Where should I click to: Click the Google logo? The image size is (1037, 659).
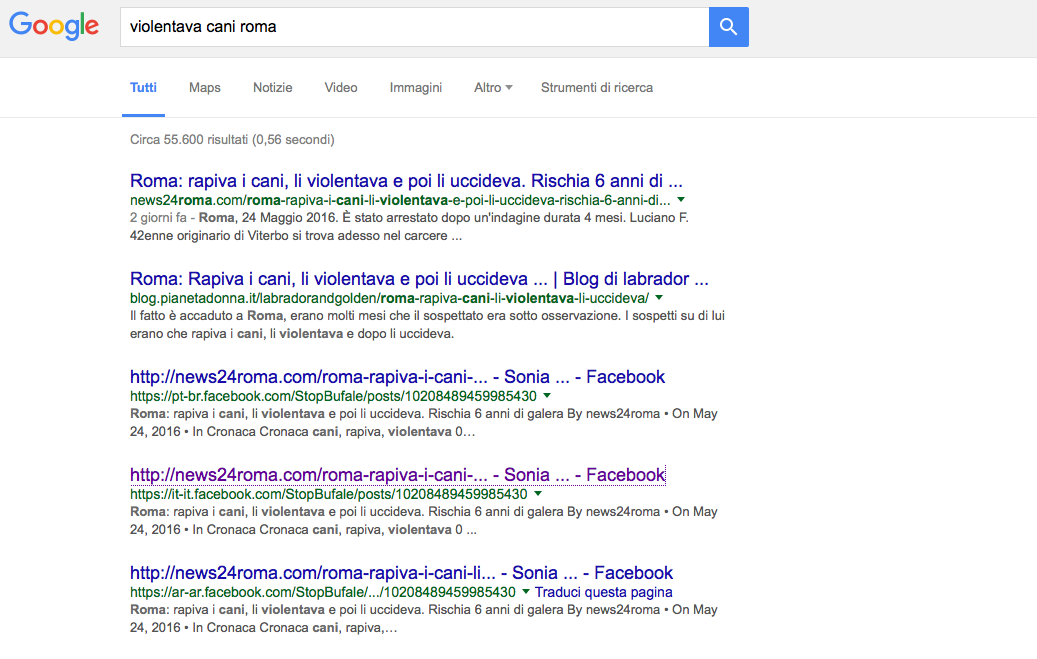coord(54,27)
